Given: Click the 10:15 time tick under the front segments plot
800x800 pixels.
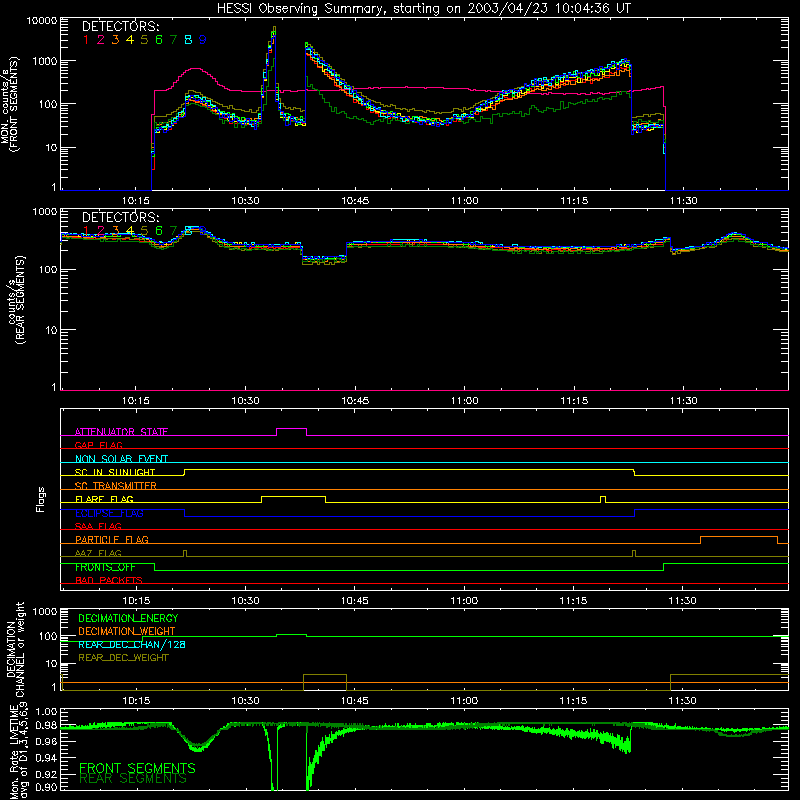Looking at the screenshot, I should pyautogui.click(x=136, y=201).
